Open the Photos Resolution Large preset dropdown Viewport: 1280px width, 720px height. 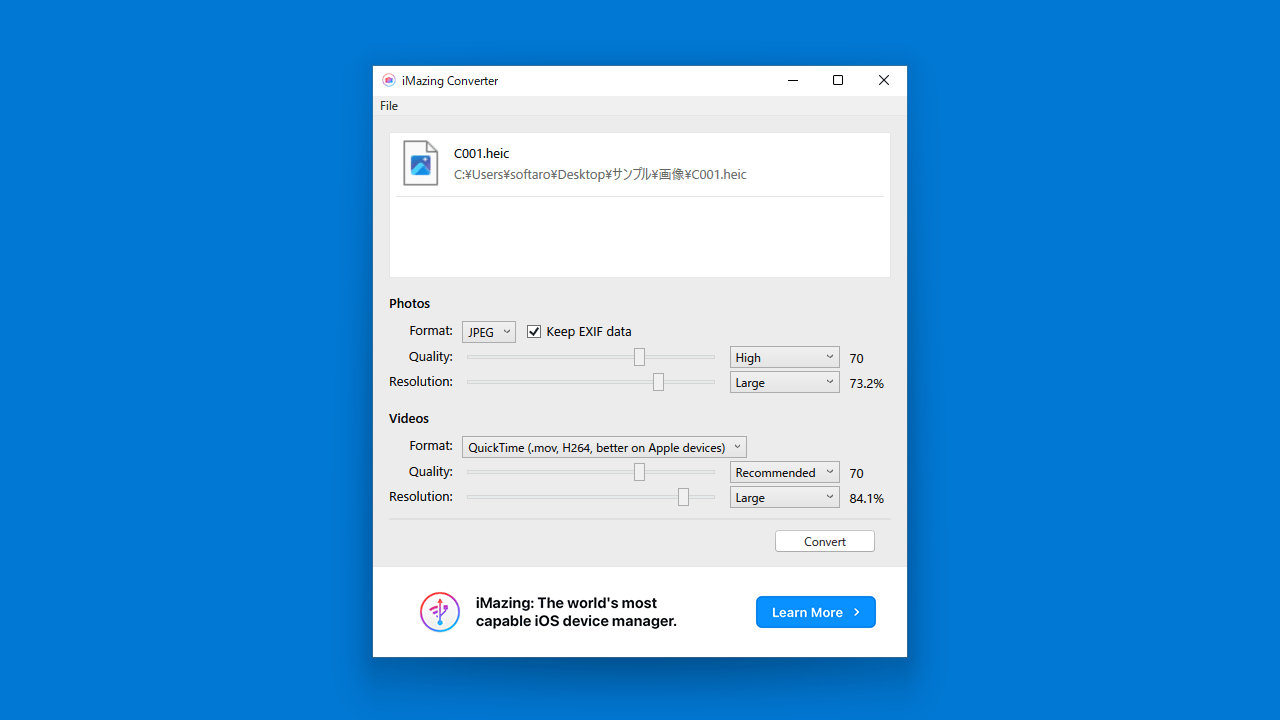(x=785, y=382)
